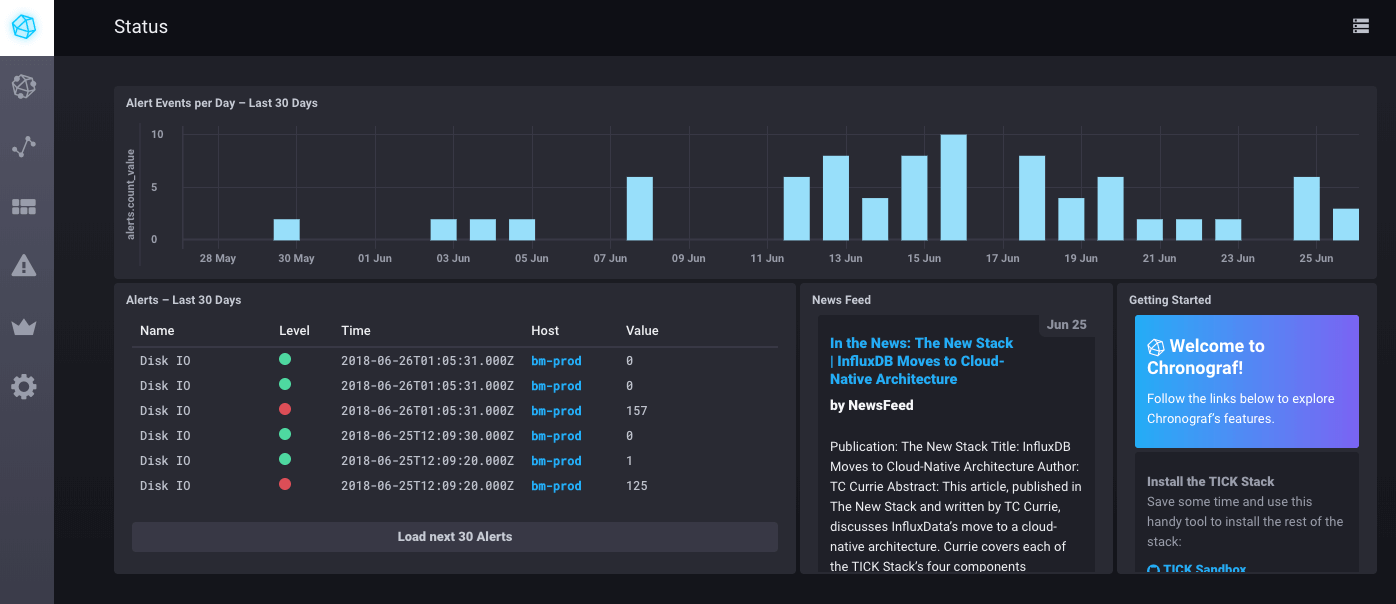Click the Chronograf logo in the sidebar
The height and width of the screenshot is (604, 1396).
pyautogui.click(x=25, y=27)
